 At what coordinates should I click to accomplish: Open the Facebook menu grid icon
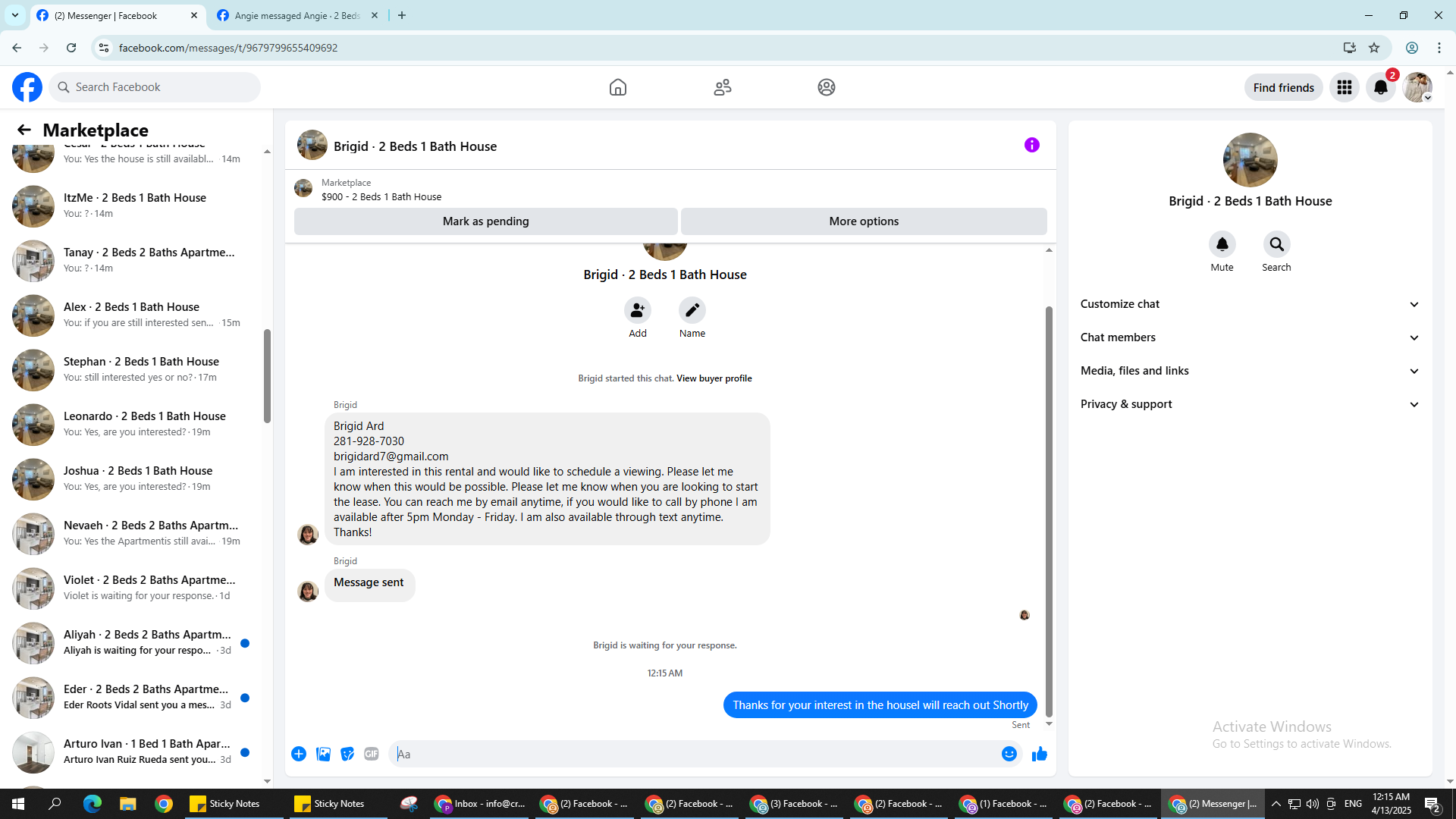coord(1345,87)
